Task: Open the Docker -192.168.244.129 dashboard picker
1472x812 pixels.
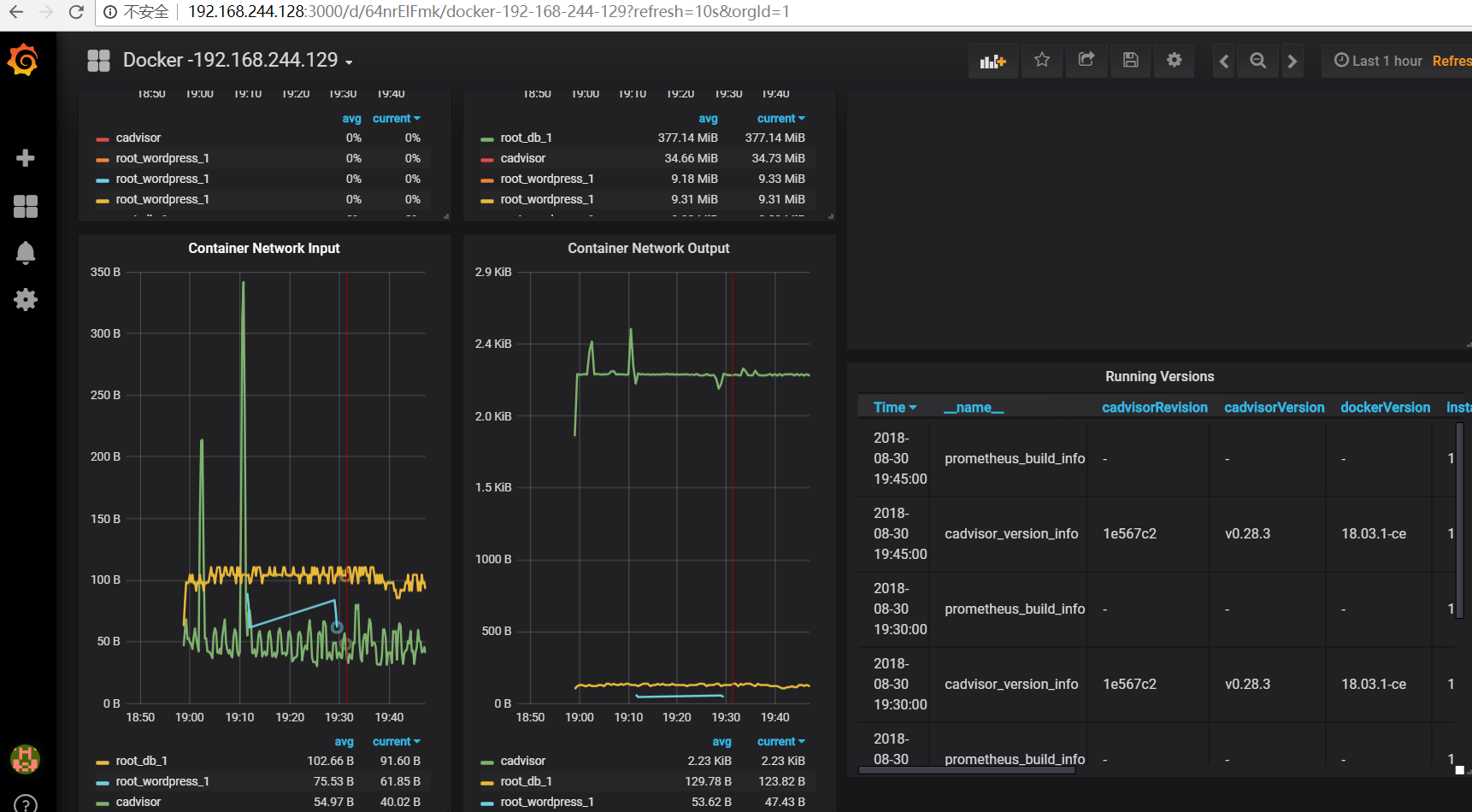Action: tap(238, 60)
